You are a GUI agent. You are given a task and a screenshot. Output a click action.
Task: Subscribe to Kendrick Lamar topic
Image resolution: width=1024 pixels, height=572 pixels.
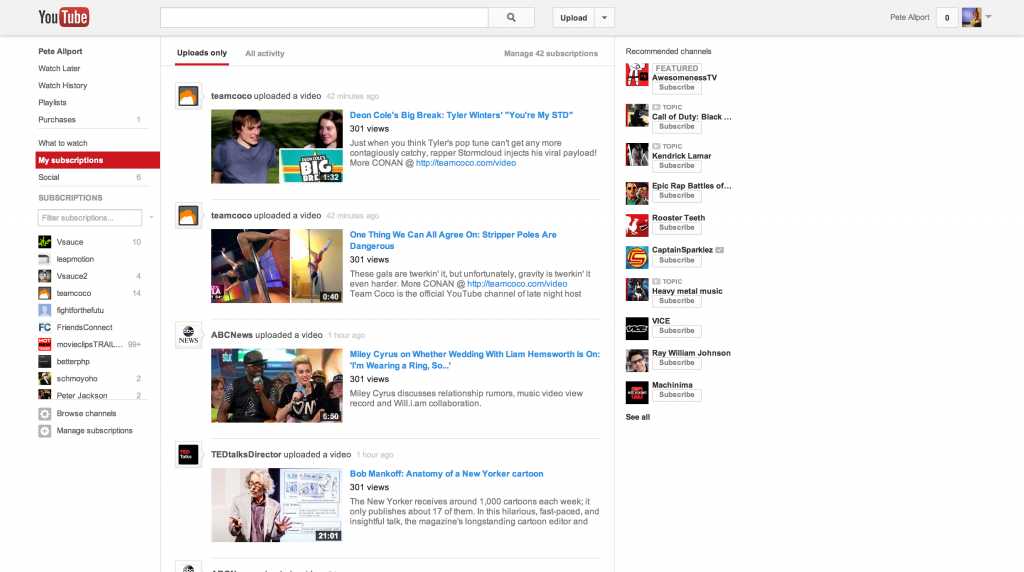[x=677, y=166]
